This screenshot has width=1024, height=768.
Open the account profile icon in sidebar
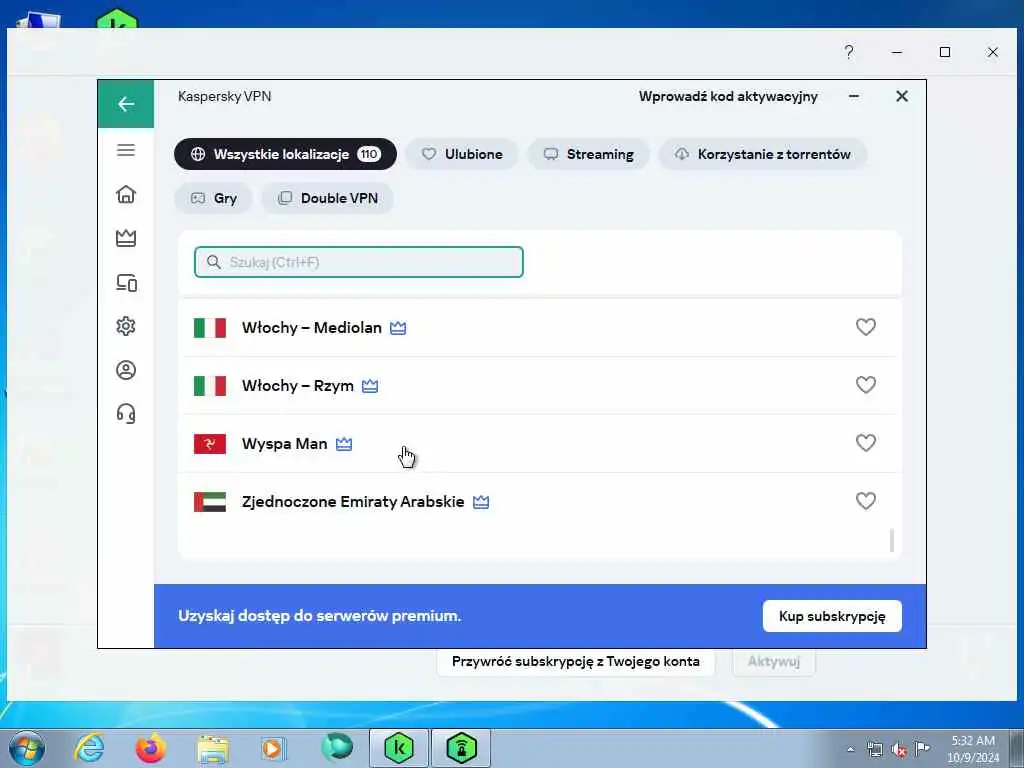pyautogui.click(x=126, y=370)
